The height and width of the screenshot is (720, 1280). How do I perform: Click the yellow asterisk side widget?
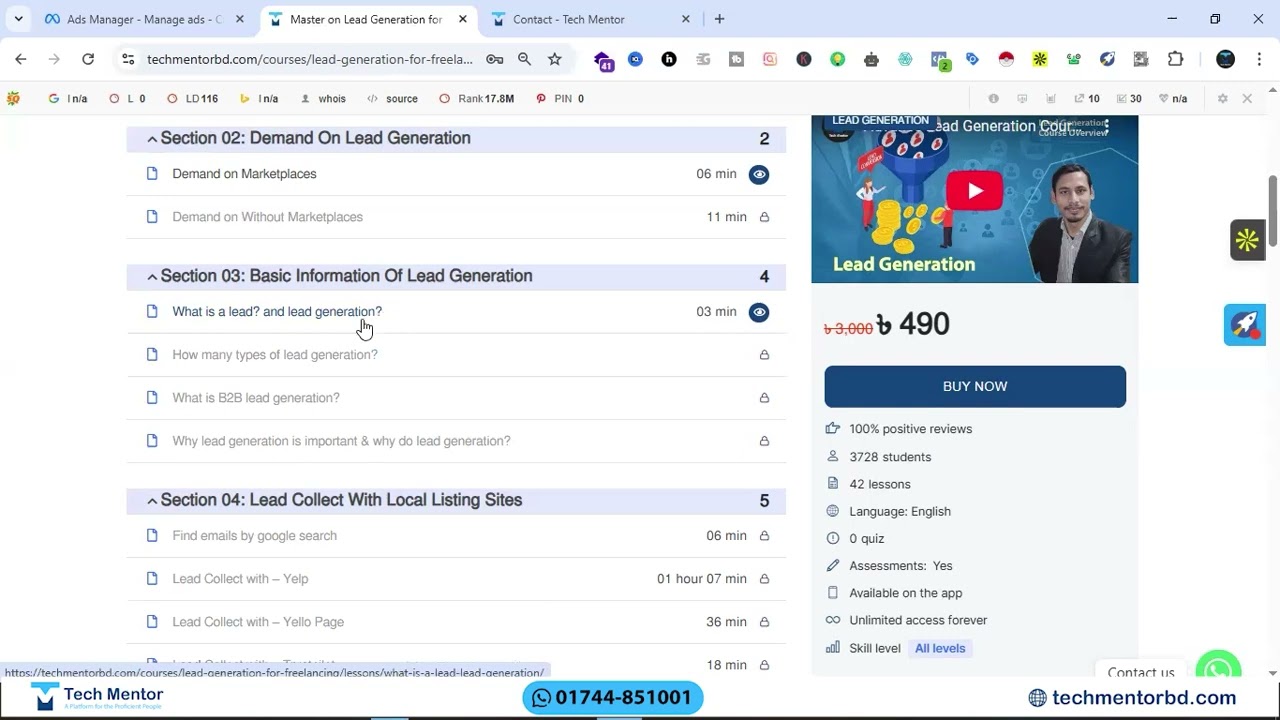coord(1247,240)
